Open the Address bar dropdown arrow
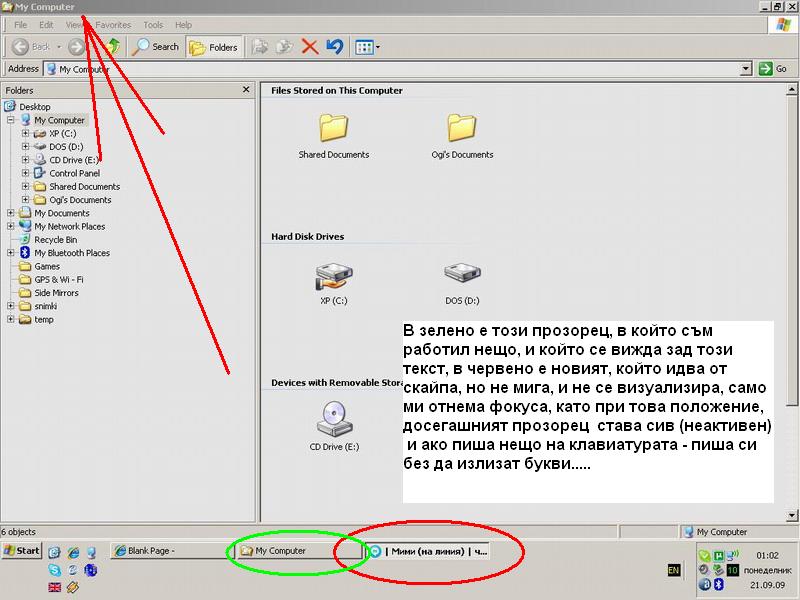This screenshot has width=800, height=600. 746,69
